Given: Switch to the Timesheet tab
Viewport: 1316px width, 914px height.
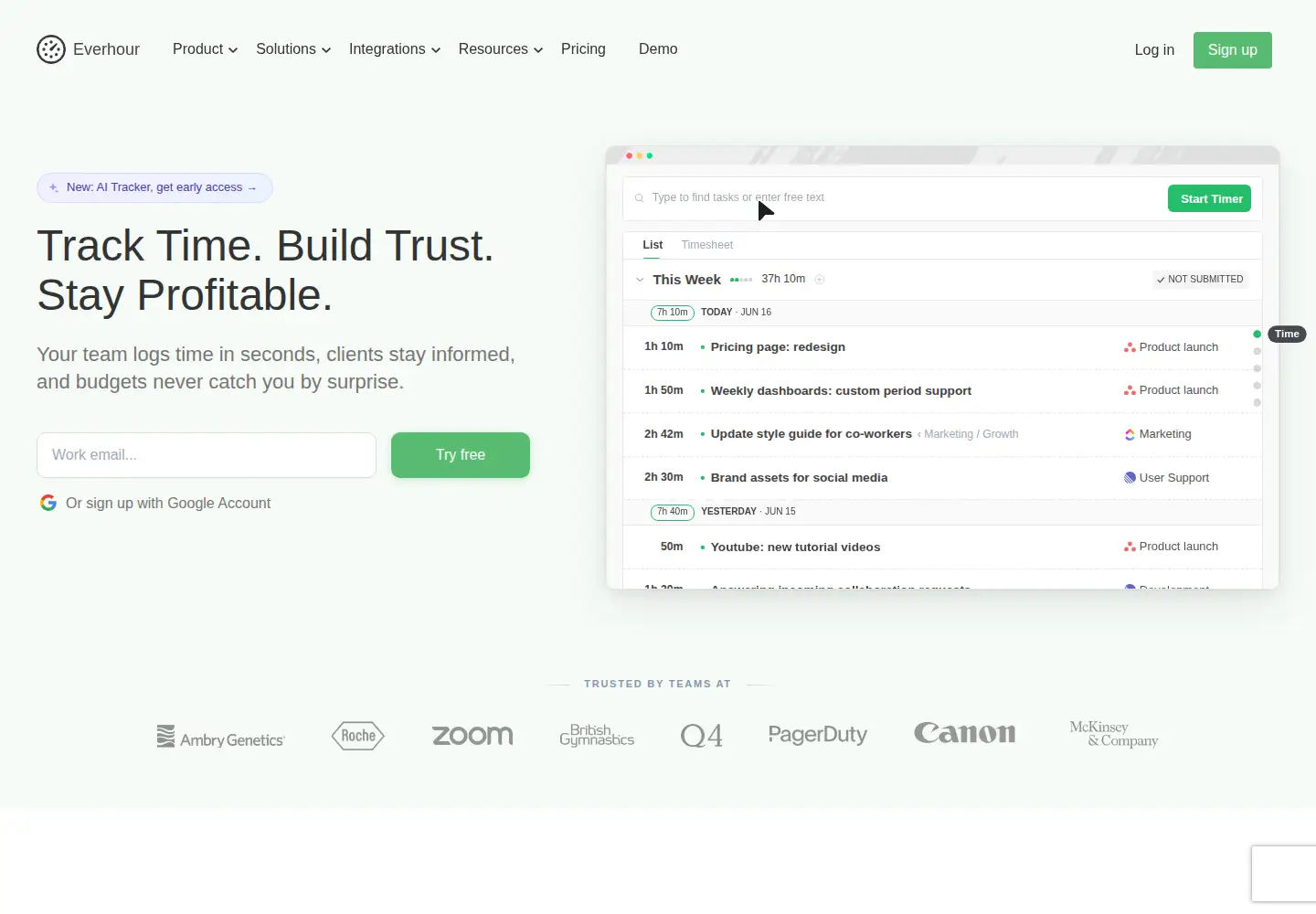Looking at the screenshot, I should coord(707,245).
